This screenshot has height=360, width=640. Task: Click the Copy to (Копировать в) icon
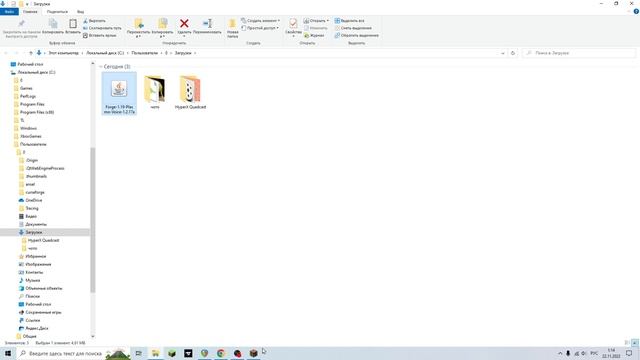point(162,24)
